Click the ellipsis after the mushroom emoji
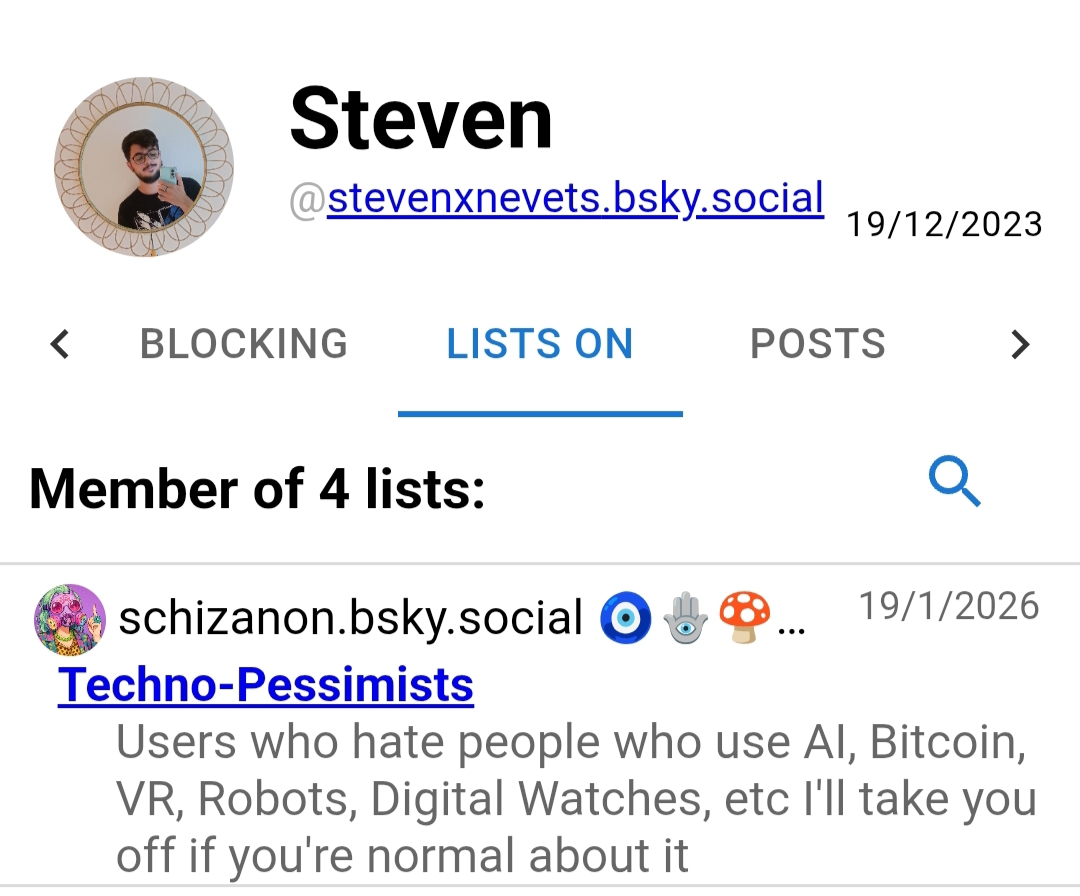This screenshot has width=1080, height=896. click(791, 628)
